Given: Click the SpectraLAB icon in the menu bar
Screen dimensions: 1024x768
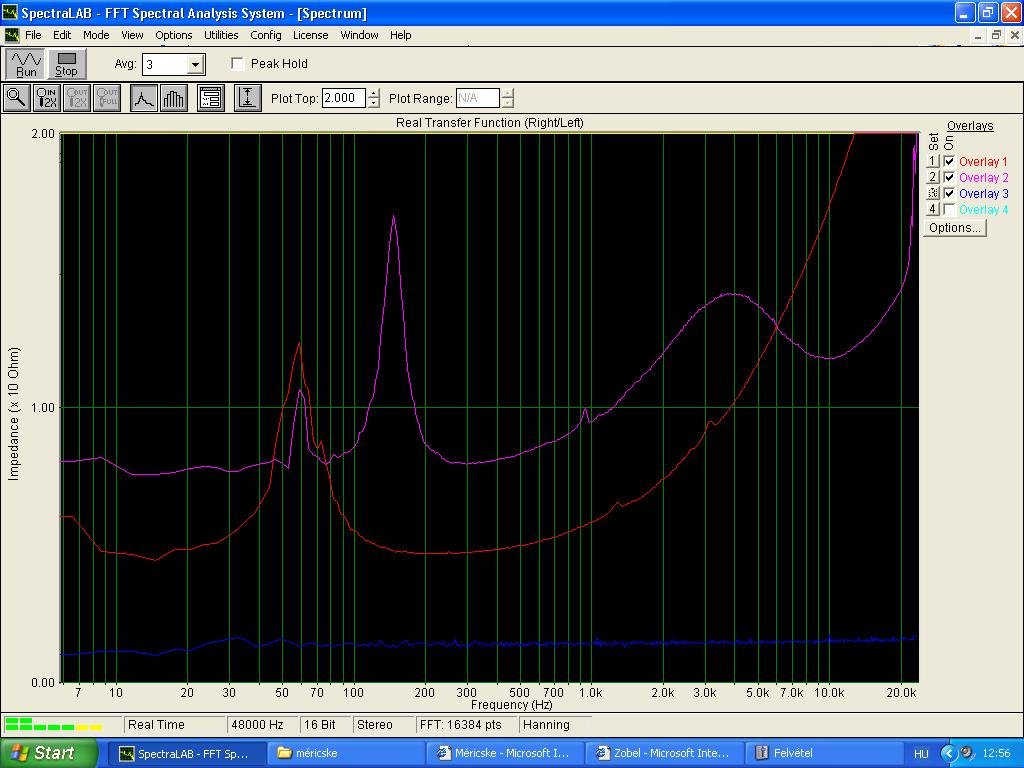Looking at the screenshot, I should (11, 35).
